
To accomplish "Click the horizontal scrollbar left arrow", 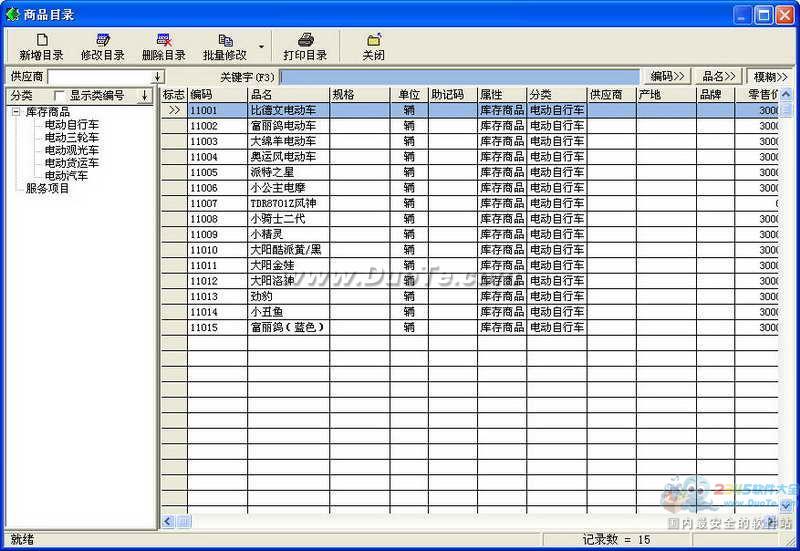I will 169,521.
